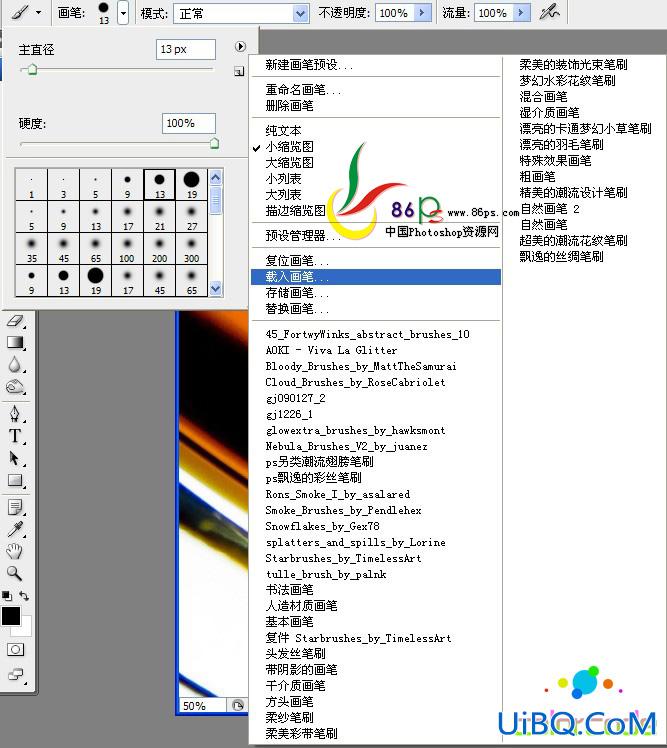Open the brush picker dropdown arrow
667x748 pixels.
[x=123, y=13]
